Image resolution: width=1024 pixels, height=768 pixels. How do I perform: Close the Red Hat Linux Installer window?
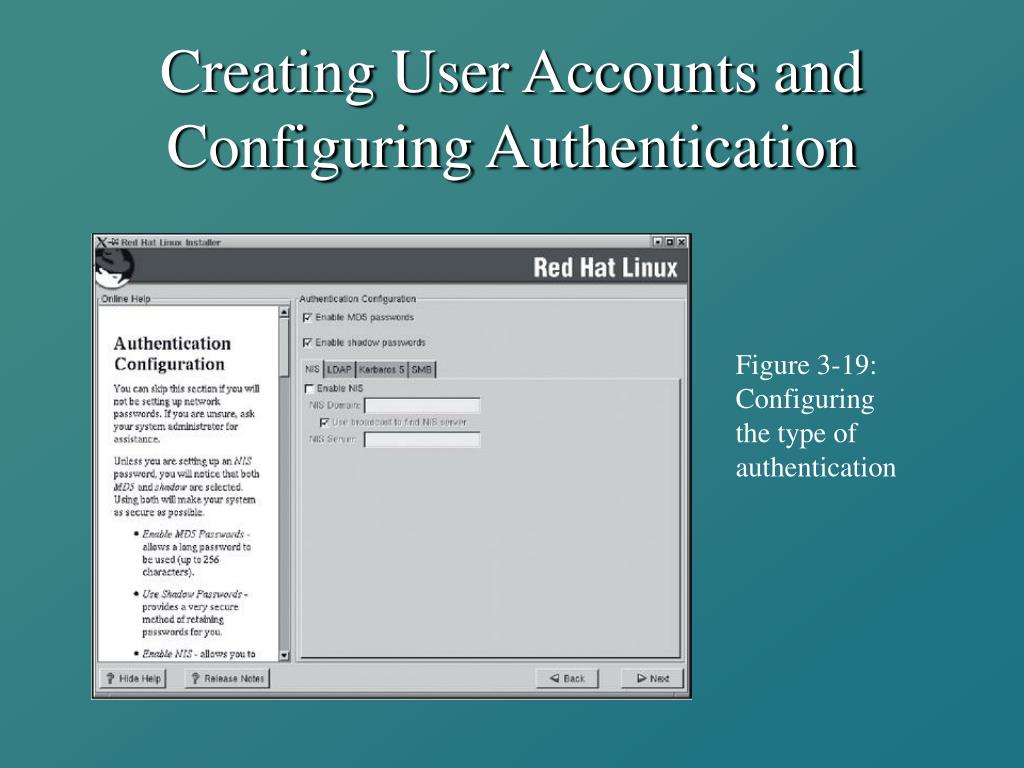(681, 242)
